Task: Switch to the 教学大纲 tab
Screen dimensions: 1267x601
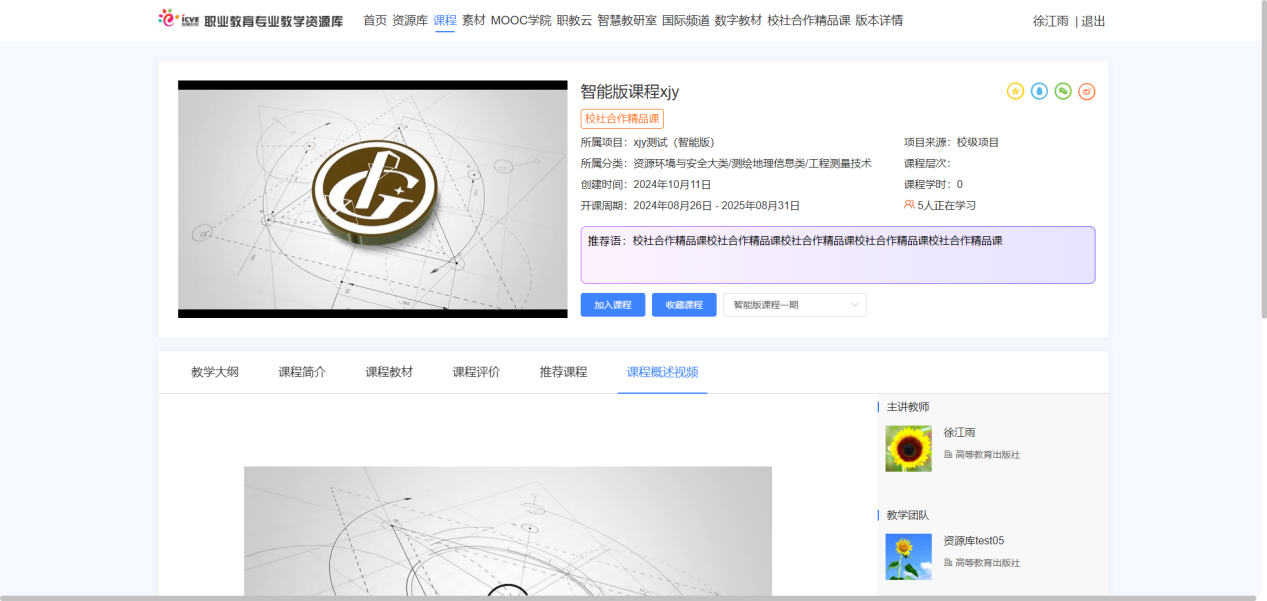Action: [x=215, y=372]
